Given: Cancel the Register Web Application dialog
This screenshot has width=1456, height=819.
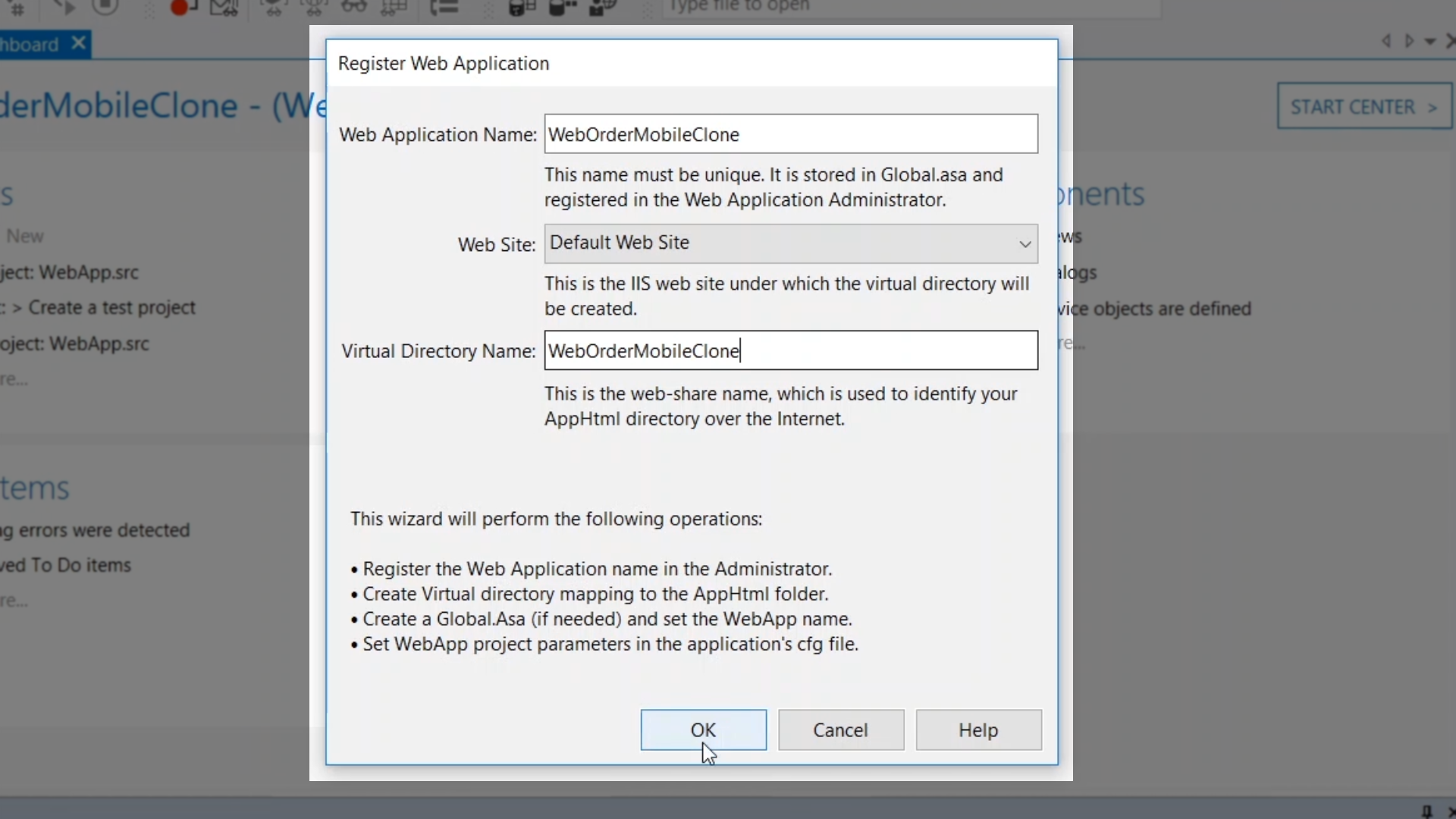Looking at the screenshot, I should point(840,730).
